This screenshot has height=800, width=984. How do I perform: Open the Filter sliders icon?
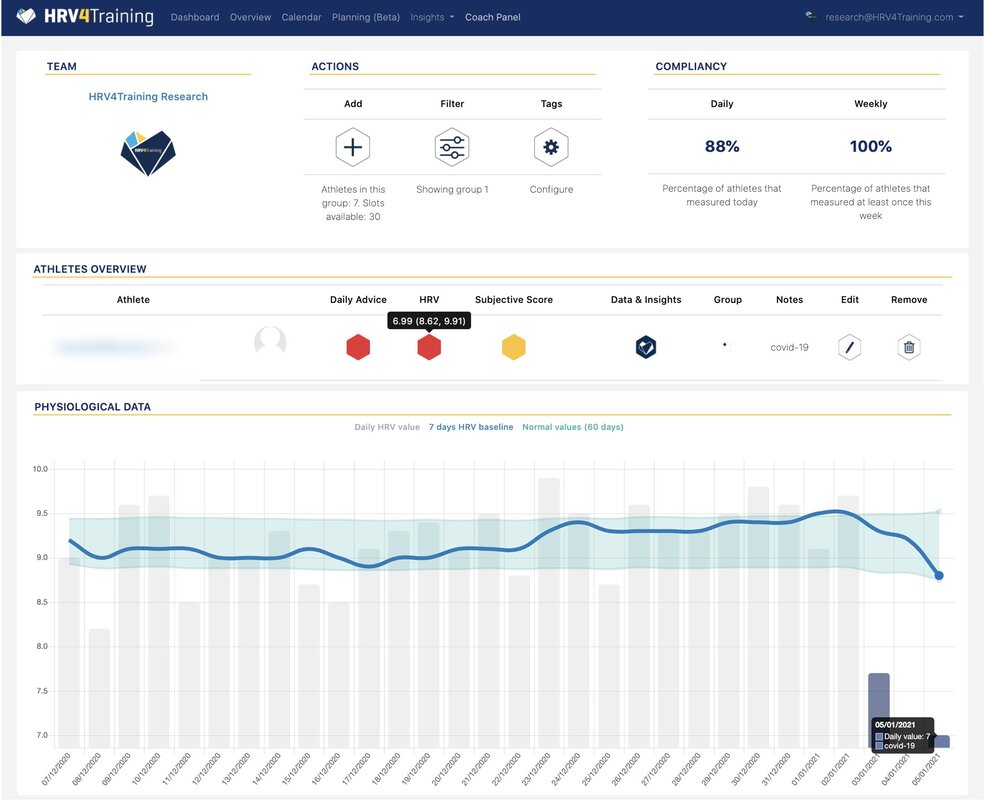tap(452, 147)
